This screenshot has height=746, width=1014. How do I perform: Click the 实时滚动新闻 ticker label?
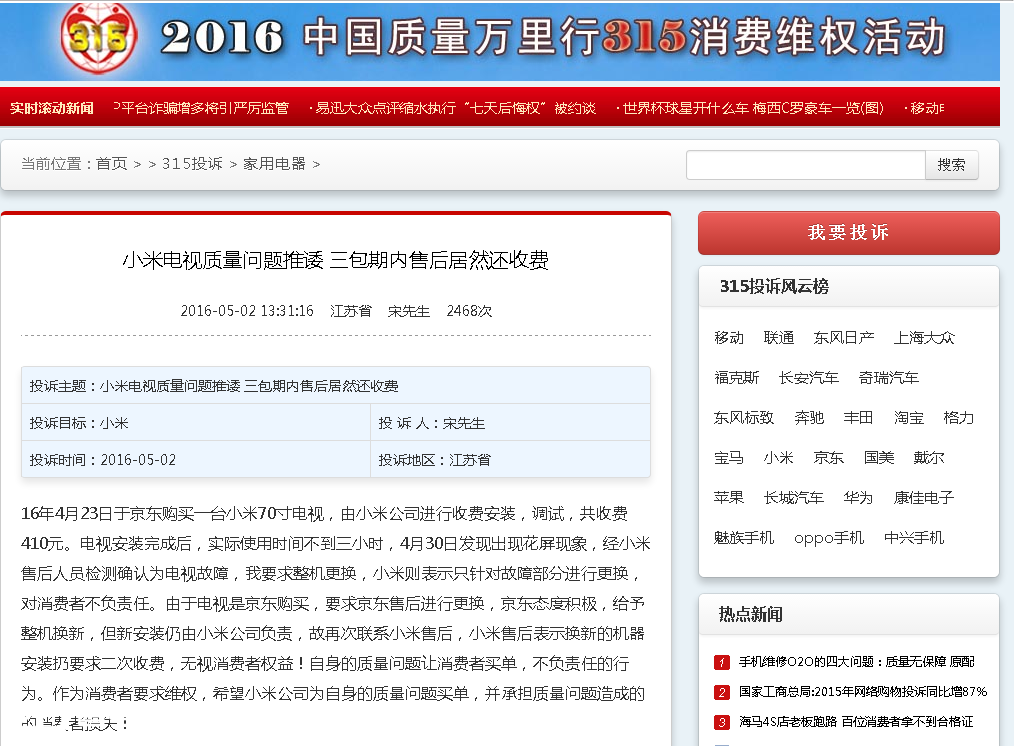[x=52, y=108]
